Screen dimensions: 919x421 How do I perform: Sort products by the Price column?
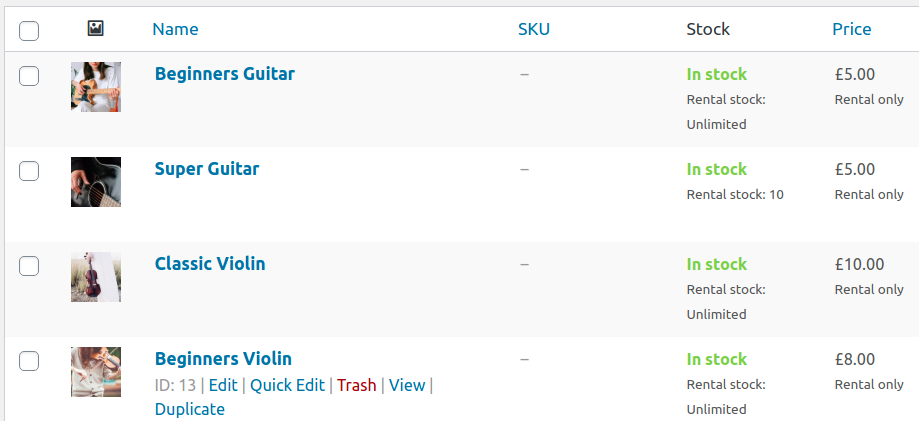point(852,29)
